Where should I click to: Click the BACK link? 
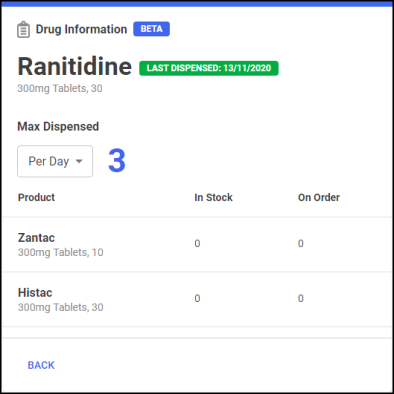click(41, 365)
